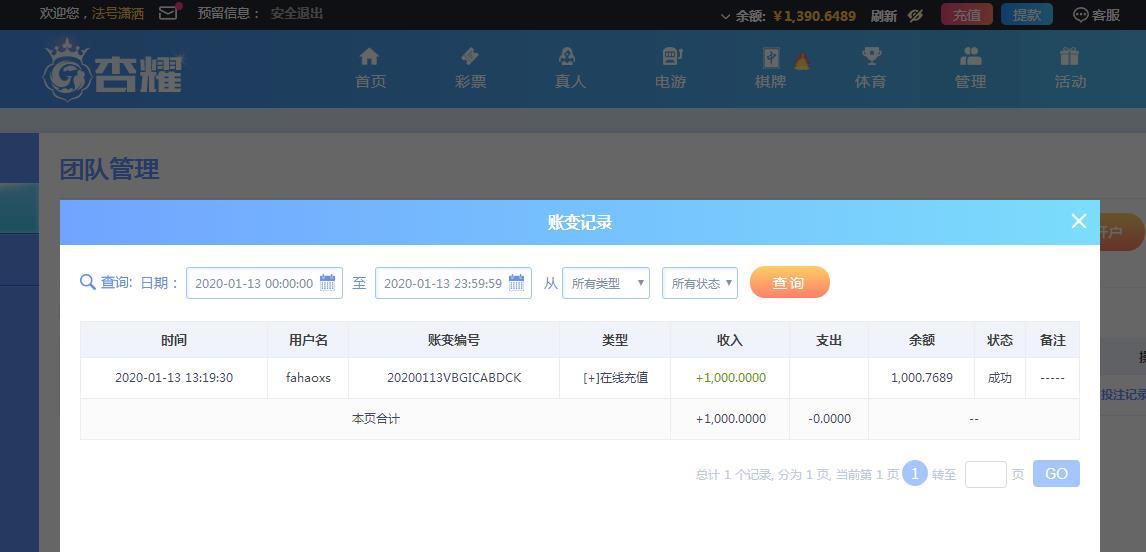
Task: Click the -0.0000 expense total
Action: (829, 419)
